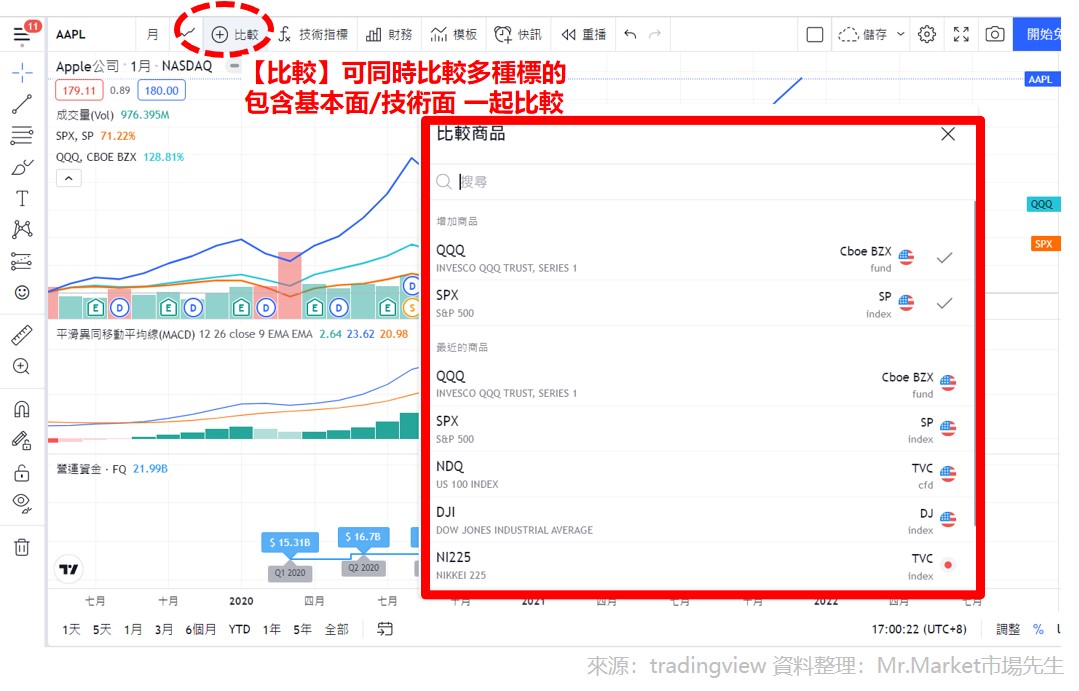The height and width of the screenshot is (691, 1079).
Task: Set range to 5年
Action: click(302, 629)
